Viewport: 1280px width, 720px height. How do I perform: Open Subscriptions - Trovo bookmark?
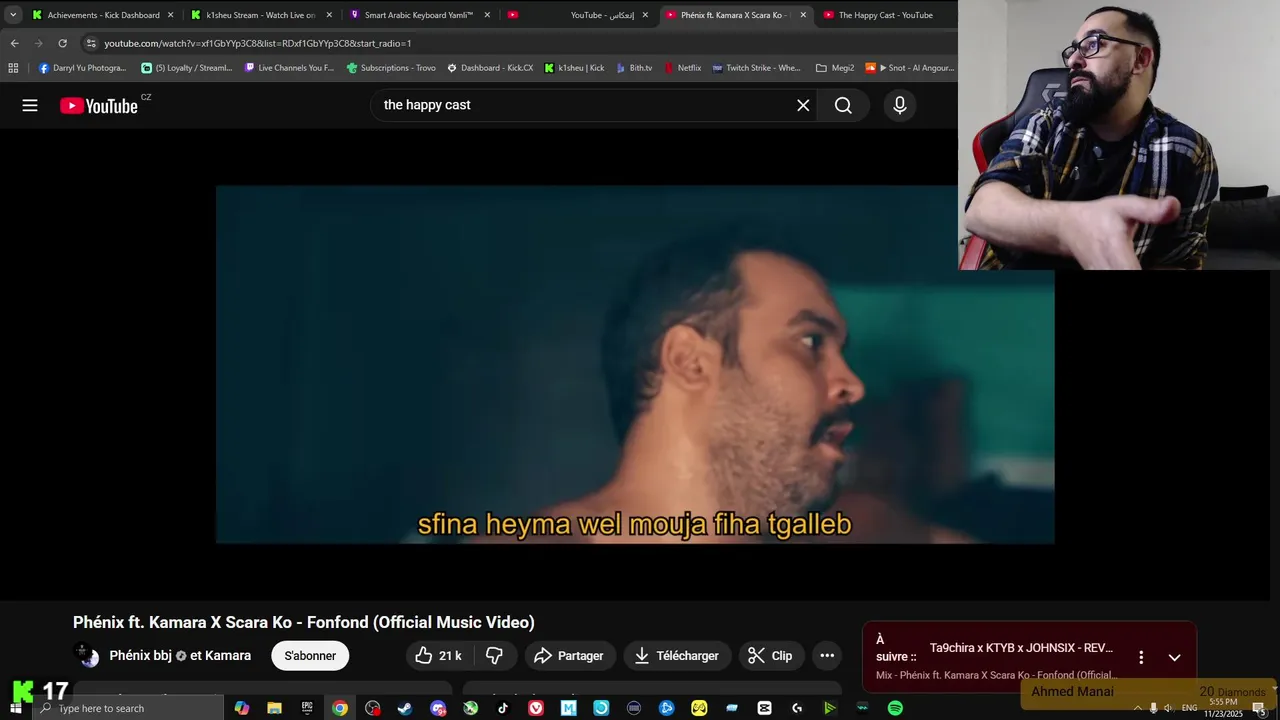pos(391,68)
